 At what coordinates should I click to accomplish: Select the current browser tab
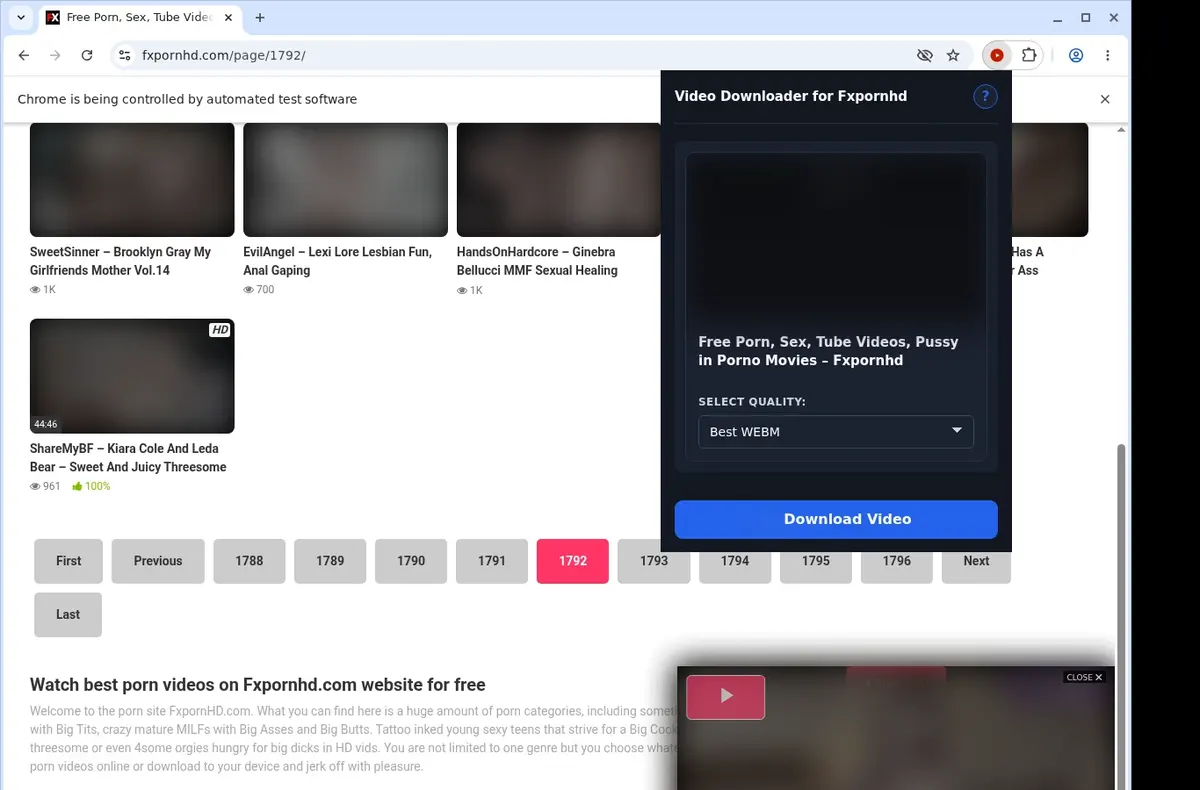[x=140, y=17]
